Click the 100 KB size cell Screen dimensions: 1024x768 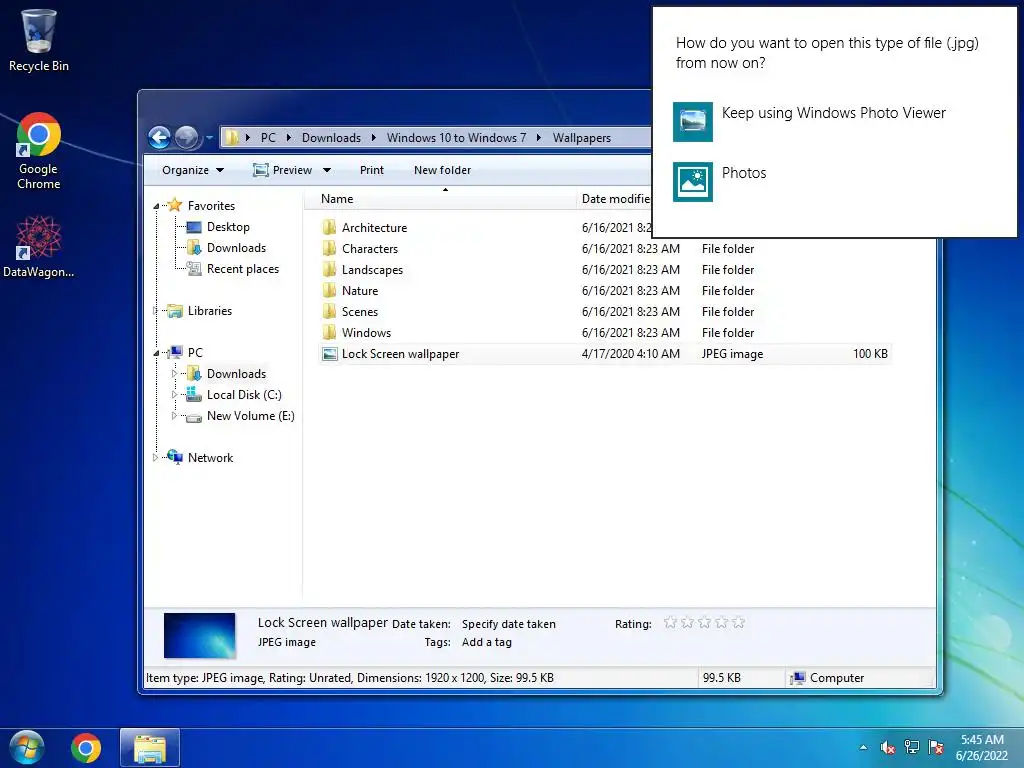click(870, 353)
